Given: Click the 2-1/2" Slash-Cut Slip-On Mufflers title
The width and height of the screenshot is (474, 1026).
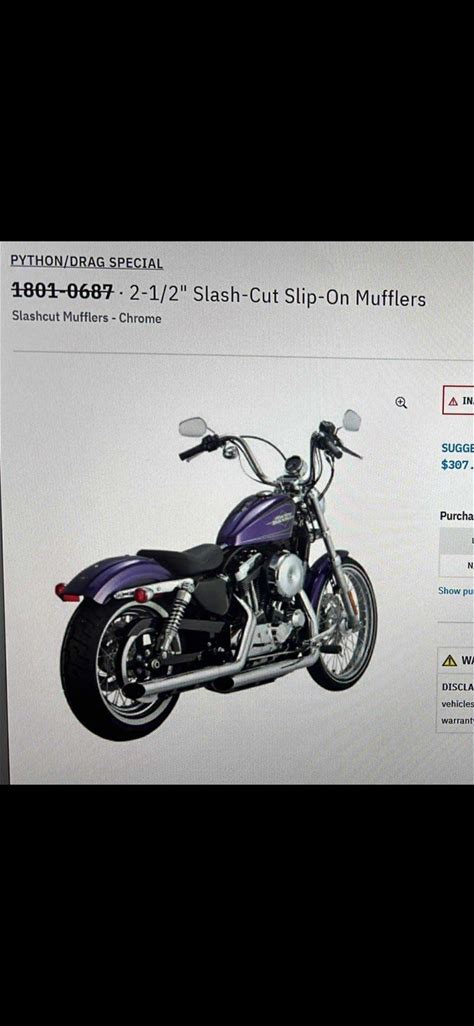Looking at the screenshot, I should 278,296.
